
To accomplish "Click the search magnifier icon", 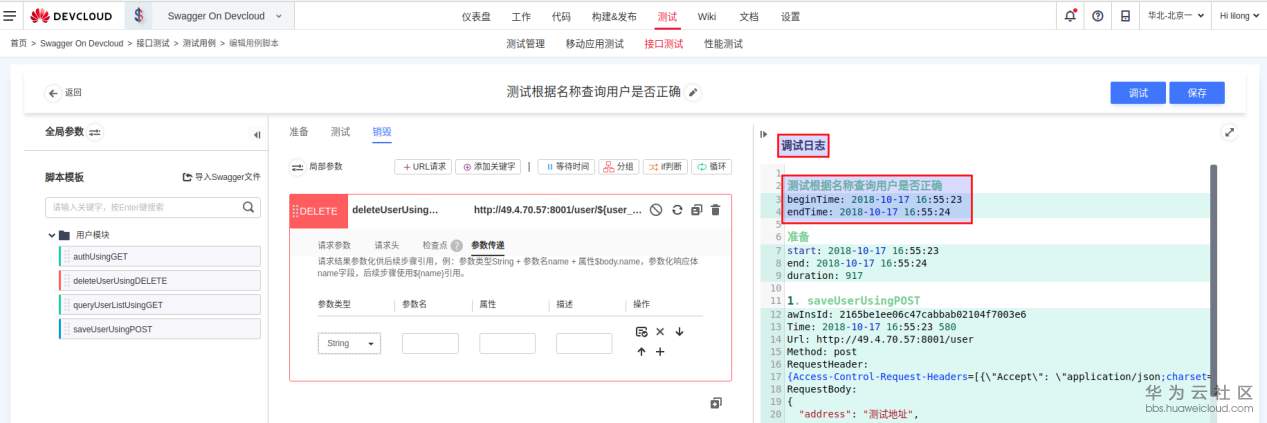I will tap(249, 207).
